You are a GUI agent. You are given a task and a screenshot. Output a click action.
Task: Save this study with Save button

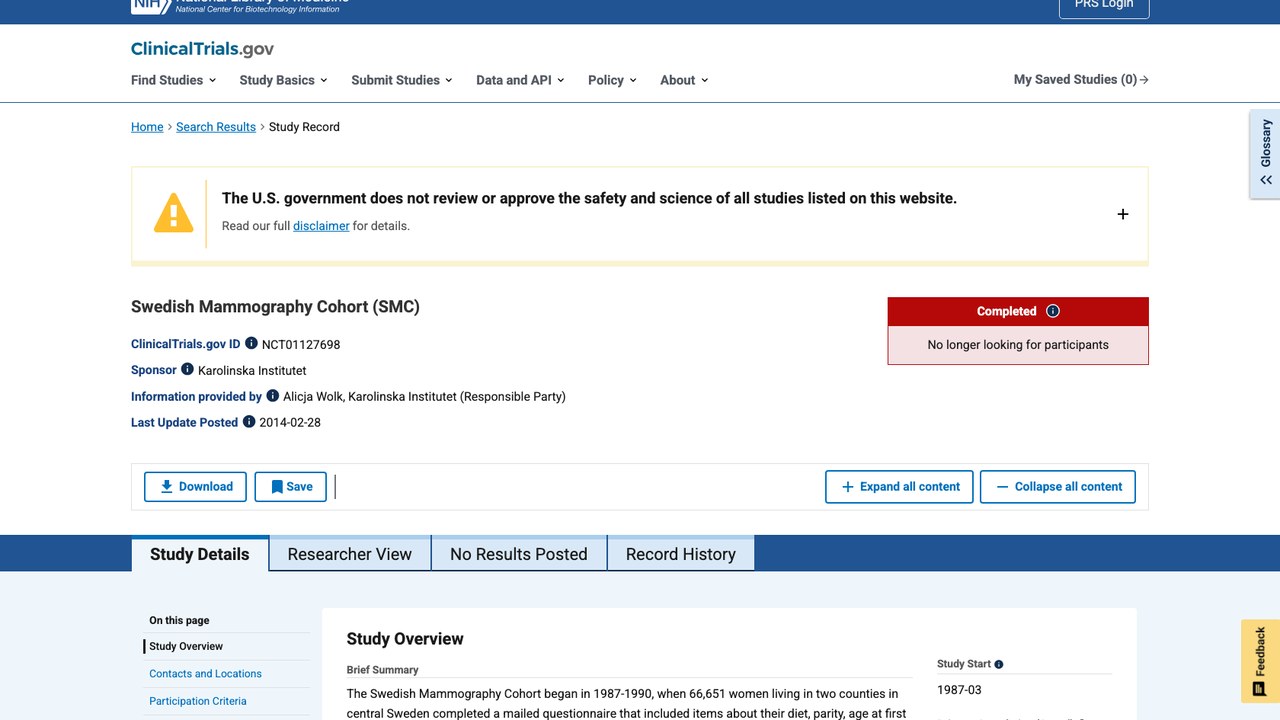[291, 487]
